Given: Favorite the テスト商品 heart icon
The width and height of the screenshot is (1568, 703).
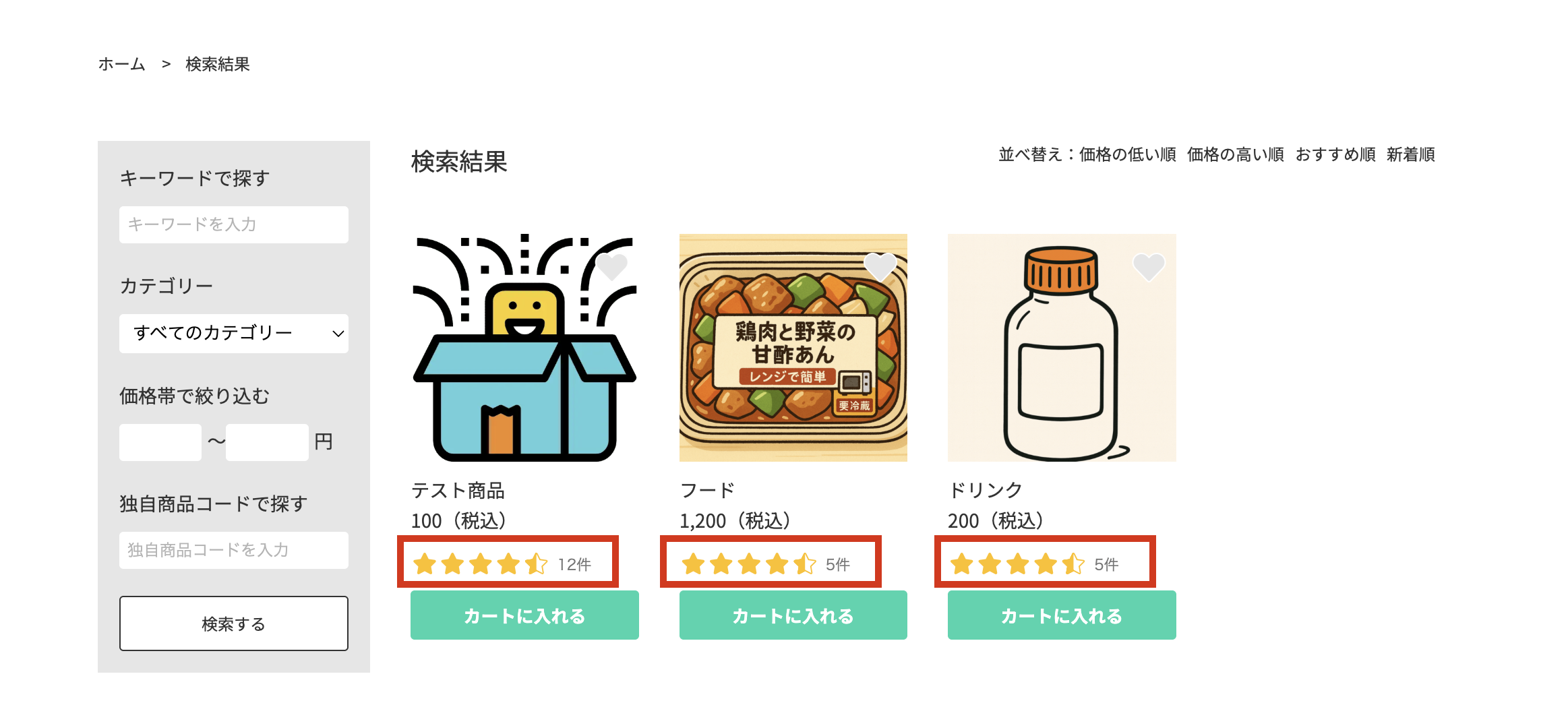Looking at the screenshot, I should (611, 267).
